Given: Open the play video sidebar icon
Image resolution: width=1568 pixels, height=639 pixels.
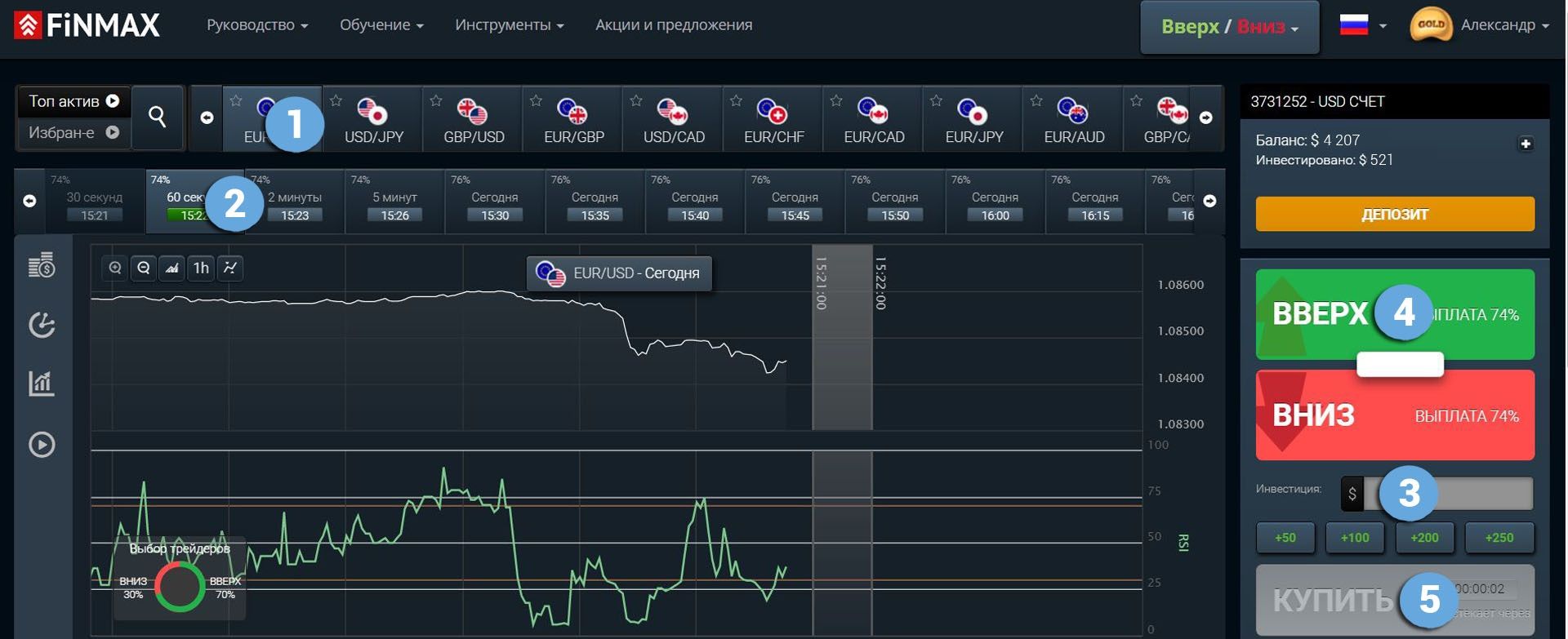Looking at the screenshot, I should [x=42, y=444].
